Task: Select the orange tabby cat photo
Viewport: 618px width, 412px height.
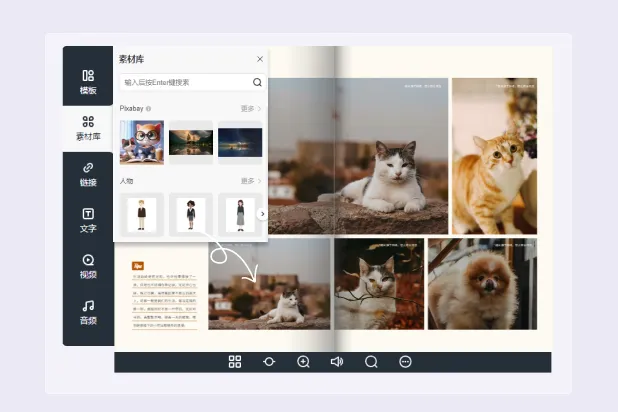Action: click(494, 156)
